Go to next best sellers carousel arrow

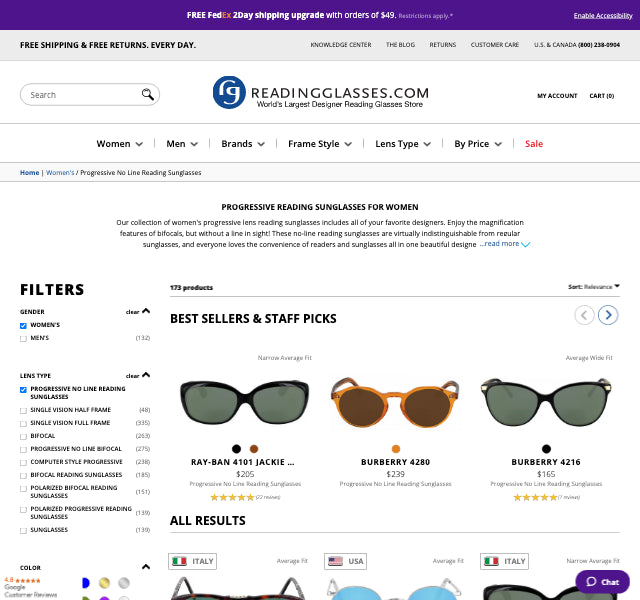click(608, 315)
